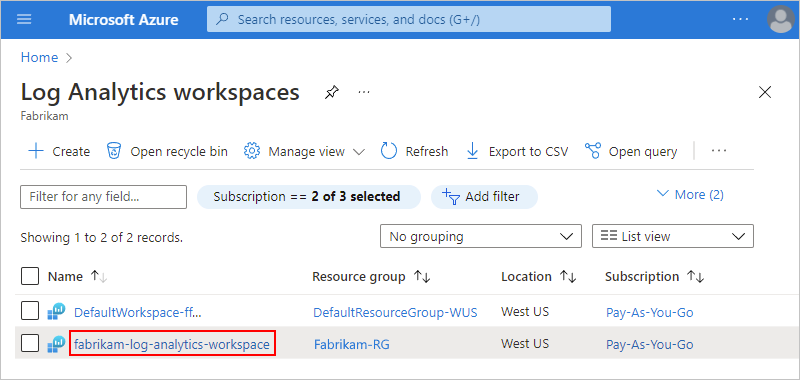Check the fabrikam-log-analytics-workspace row checkbox

click(30, 344)
